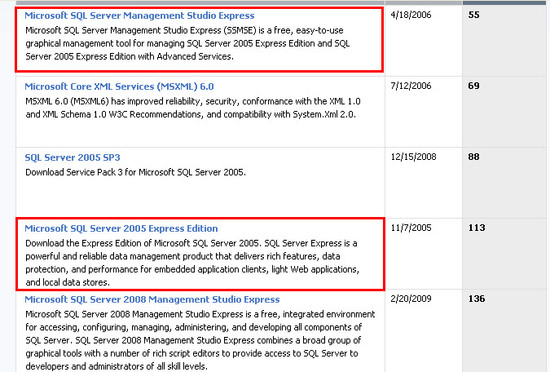Open Microsoft SQL Server 2005 Express Edition link
The image size is (550, 372).
(x=121, y=229)
